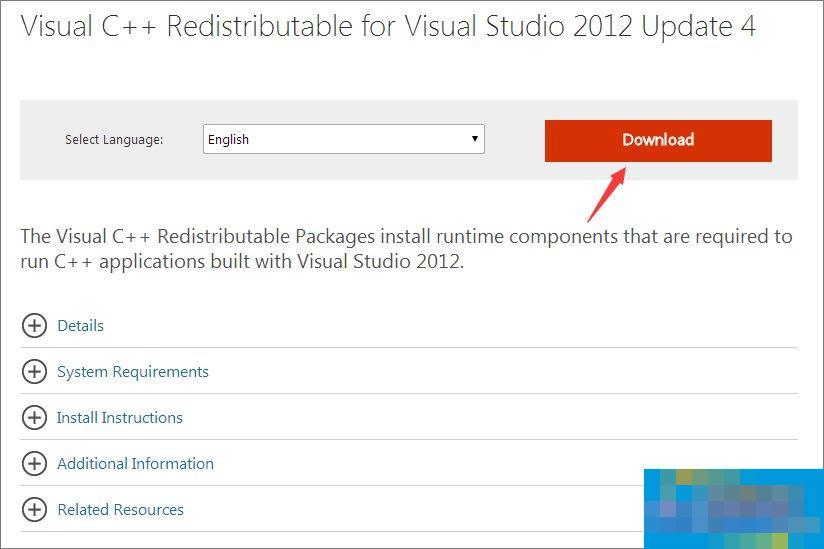This screenshot has width=824, height=549.
Task: Expand System Requirements via plus icon
Action: pyautogui.click(x=34, y=371)
